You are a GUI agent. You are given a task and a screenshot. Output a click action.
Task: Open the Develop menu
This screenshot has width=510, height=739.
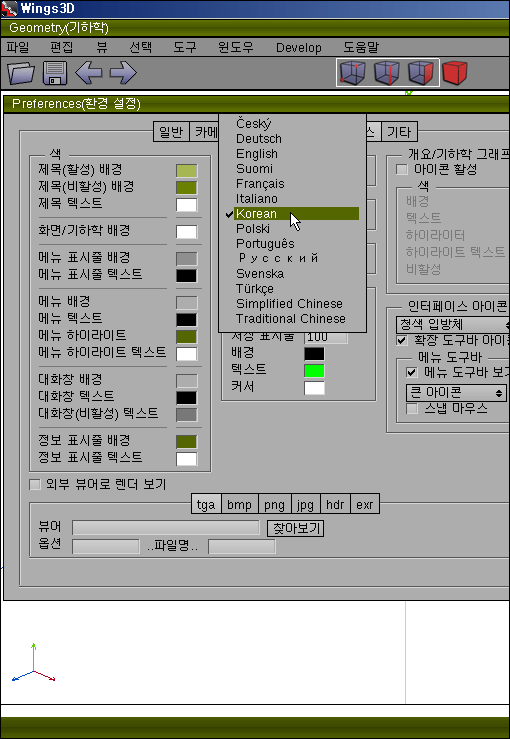click(299, 48)
